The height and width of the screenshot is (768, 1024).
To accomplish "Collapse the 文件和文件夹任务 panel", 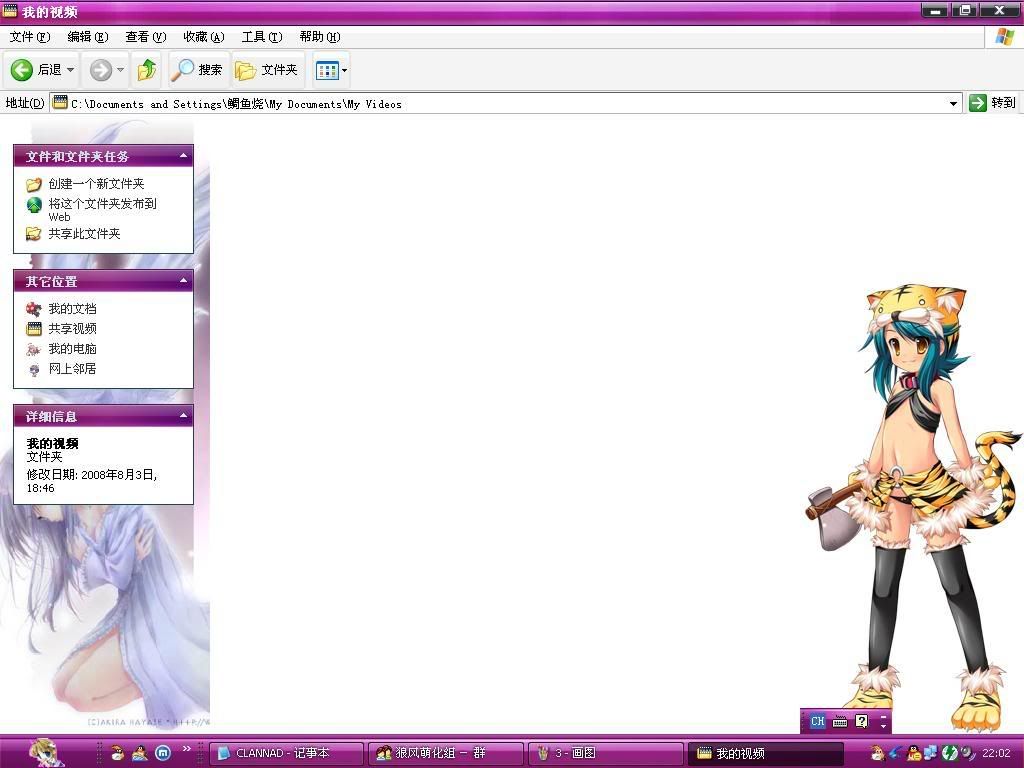I will [184, 156].
